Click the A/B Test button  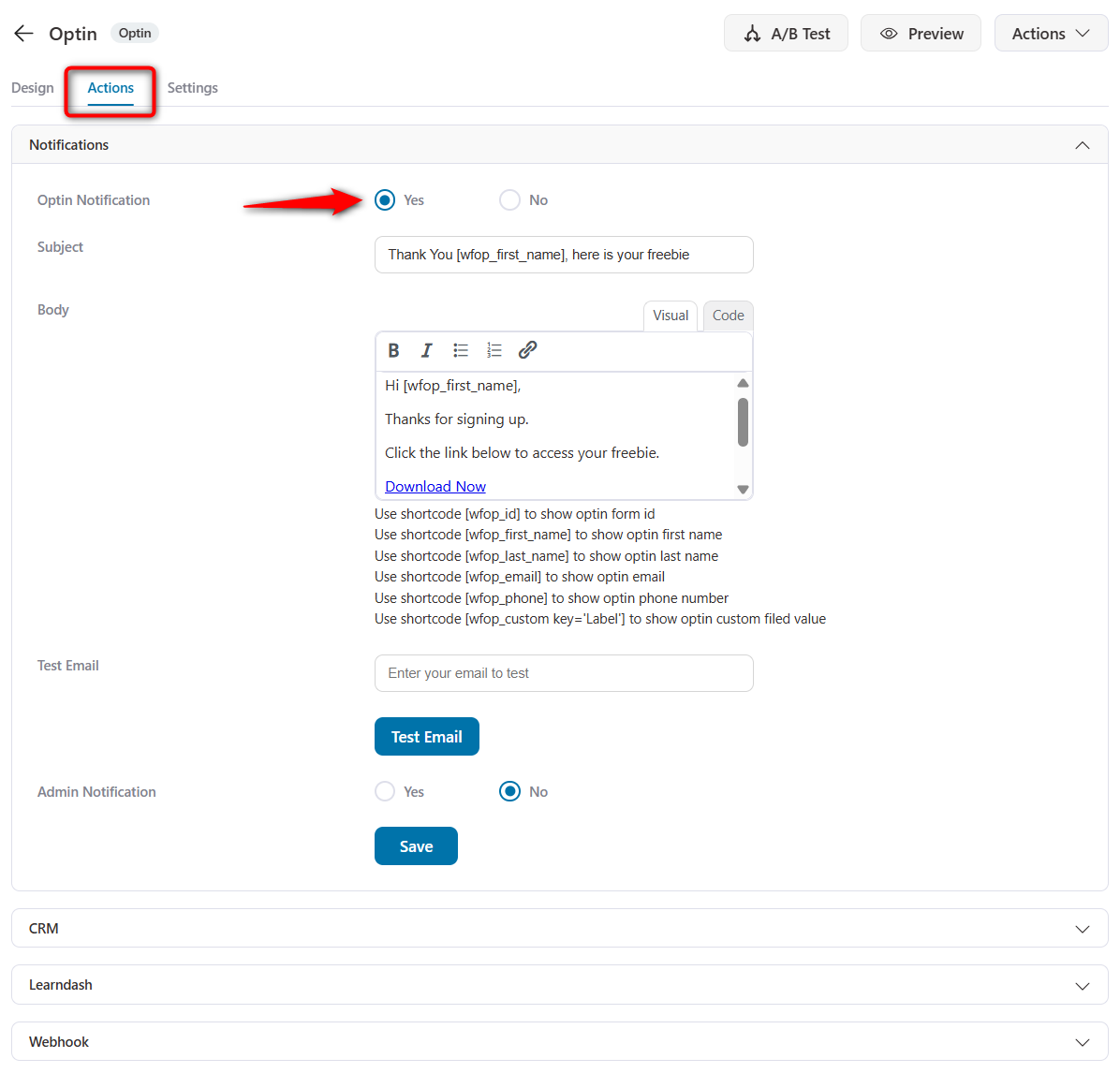pos(786,34)
